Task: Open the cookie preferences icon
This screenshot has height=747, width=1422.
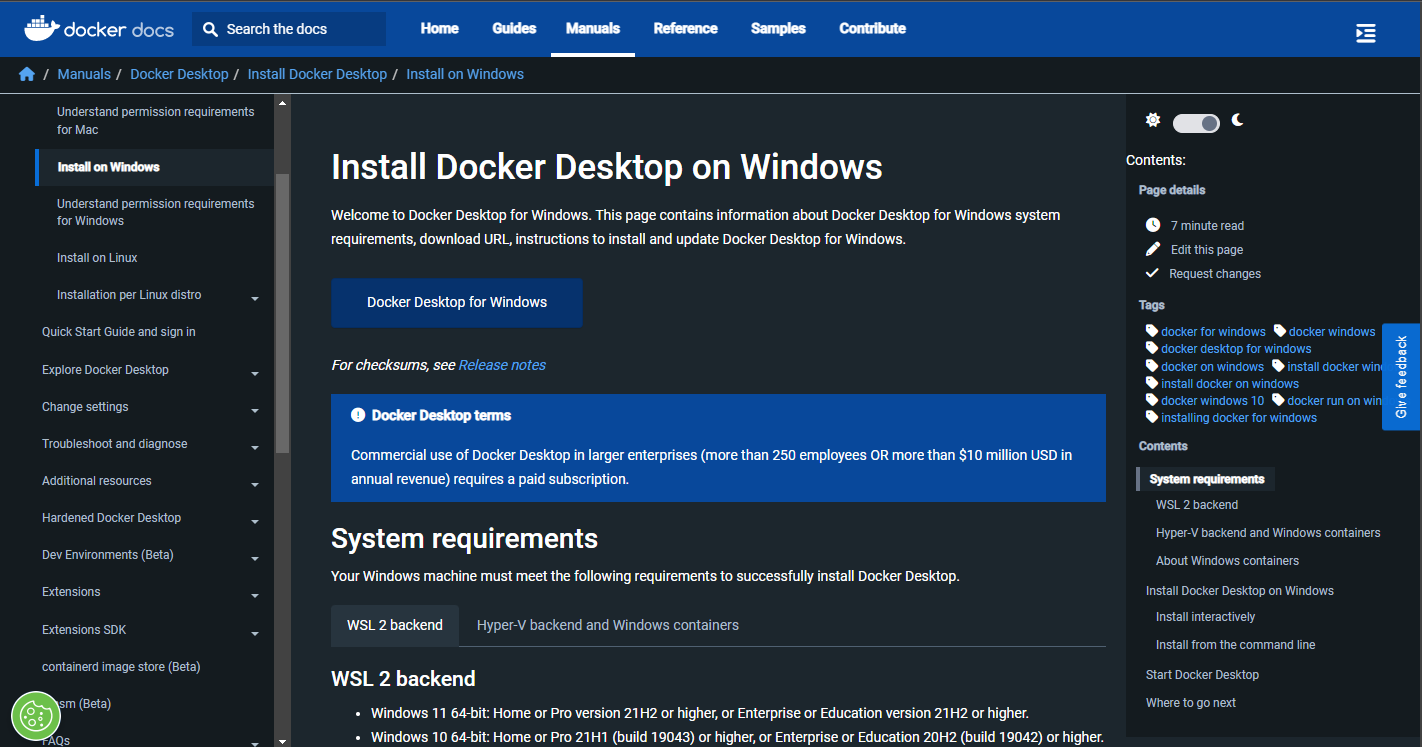Action: [36, 715]
